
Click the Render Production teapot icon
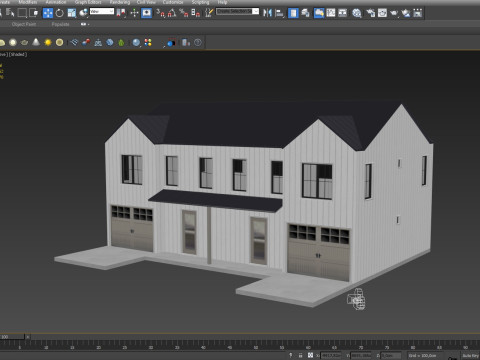(x=394, y=13)
